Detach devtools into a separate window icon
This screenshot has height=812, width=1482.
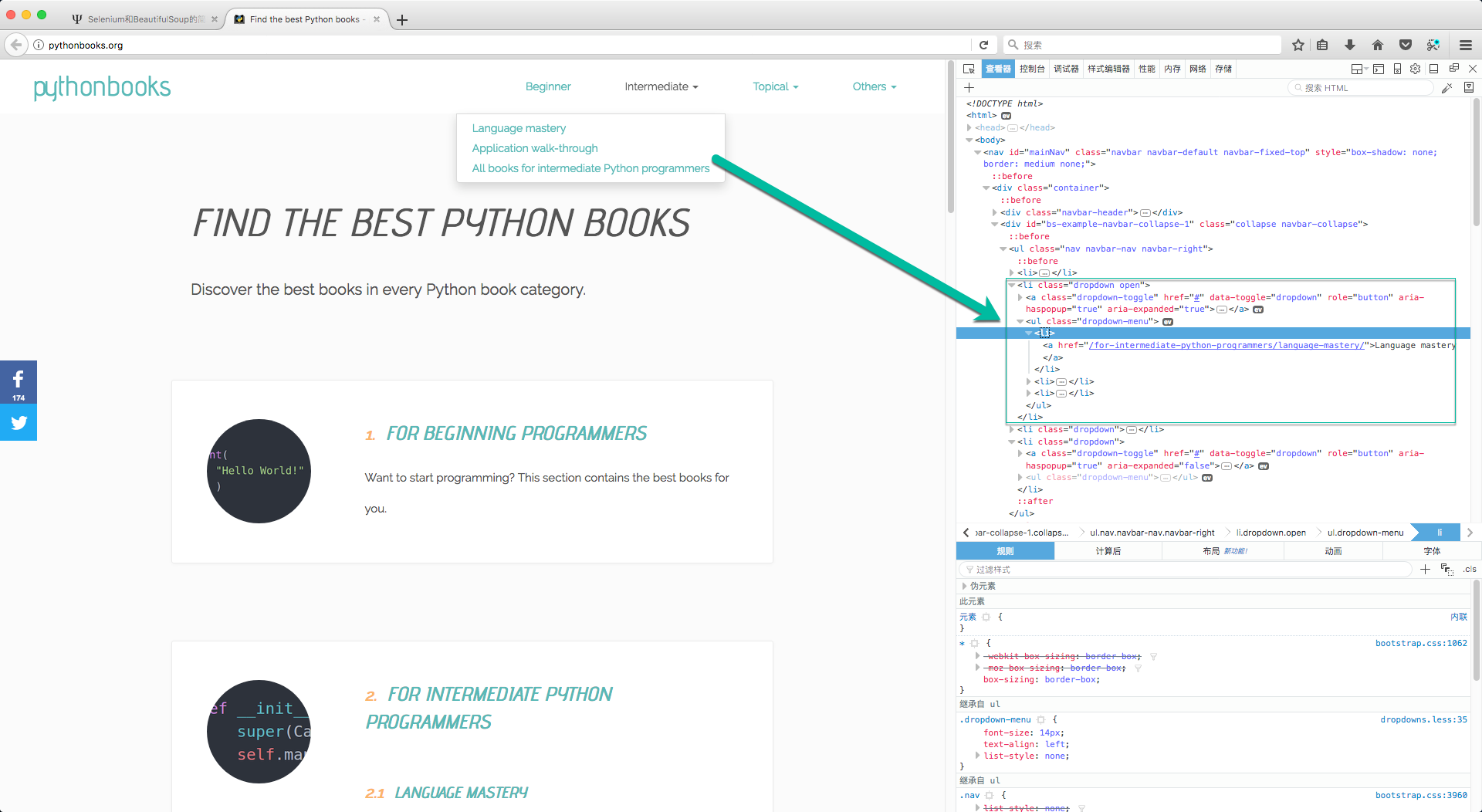(x=1453, y=68)
